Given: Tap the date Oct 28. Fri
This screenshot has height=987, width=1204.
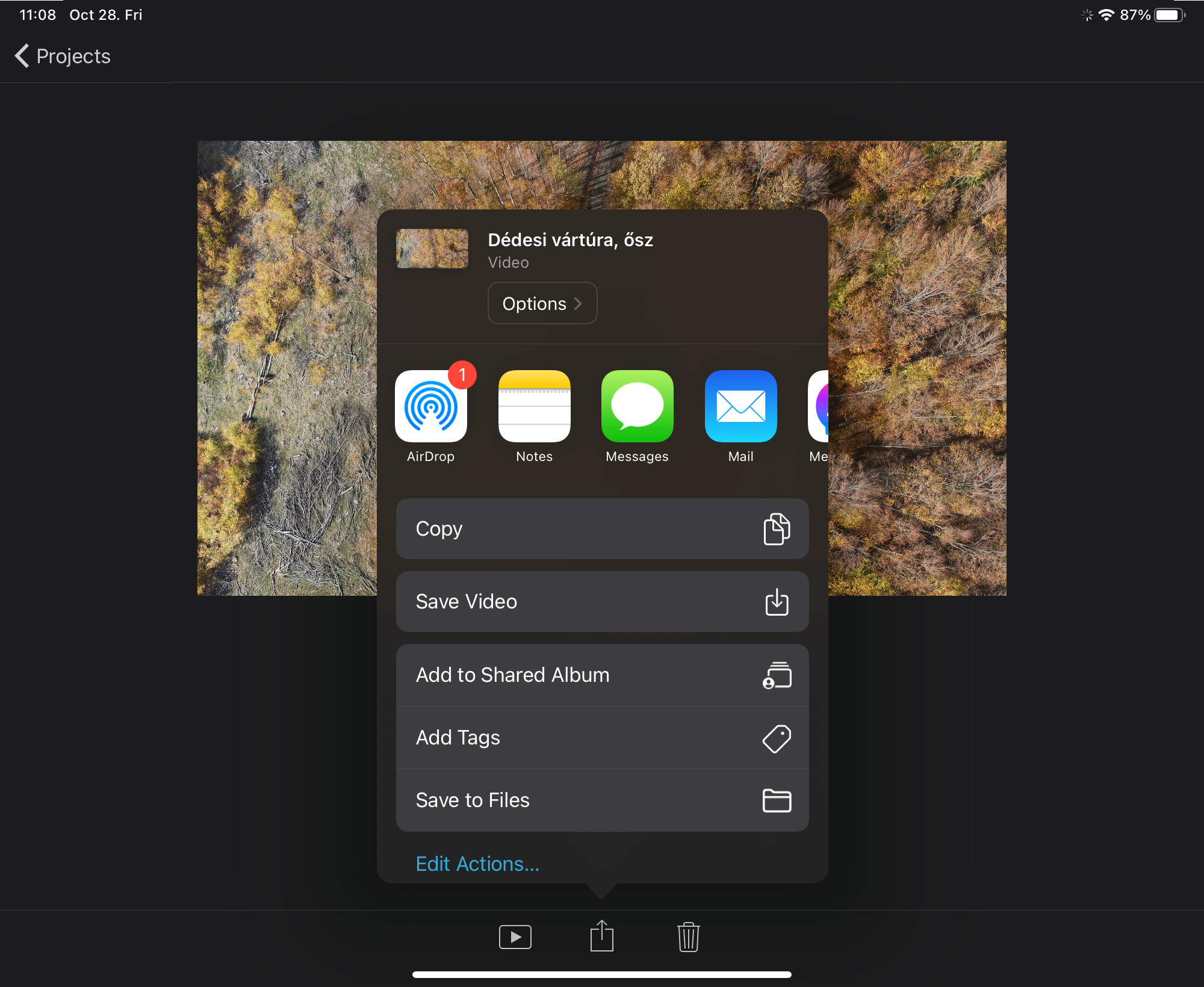Looking at the screenshot, I should tap(106, 15).
